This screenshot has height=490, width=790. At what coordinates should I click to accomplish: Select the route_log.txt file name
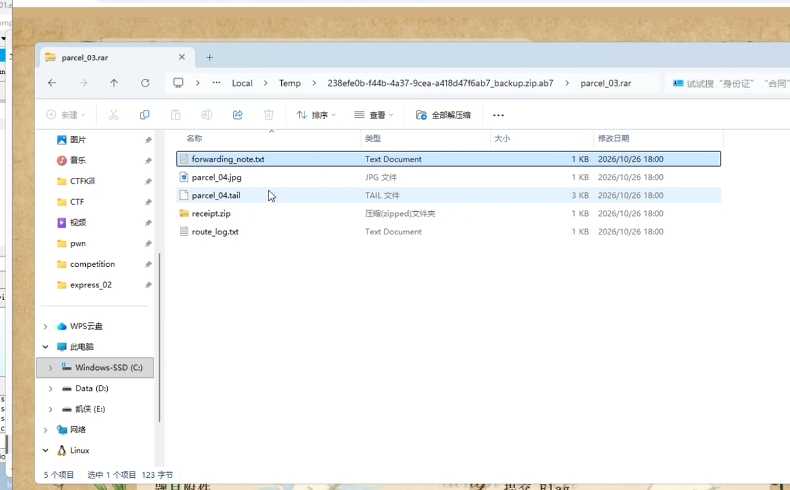click(215, 232)
